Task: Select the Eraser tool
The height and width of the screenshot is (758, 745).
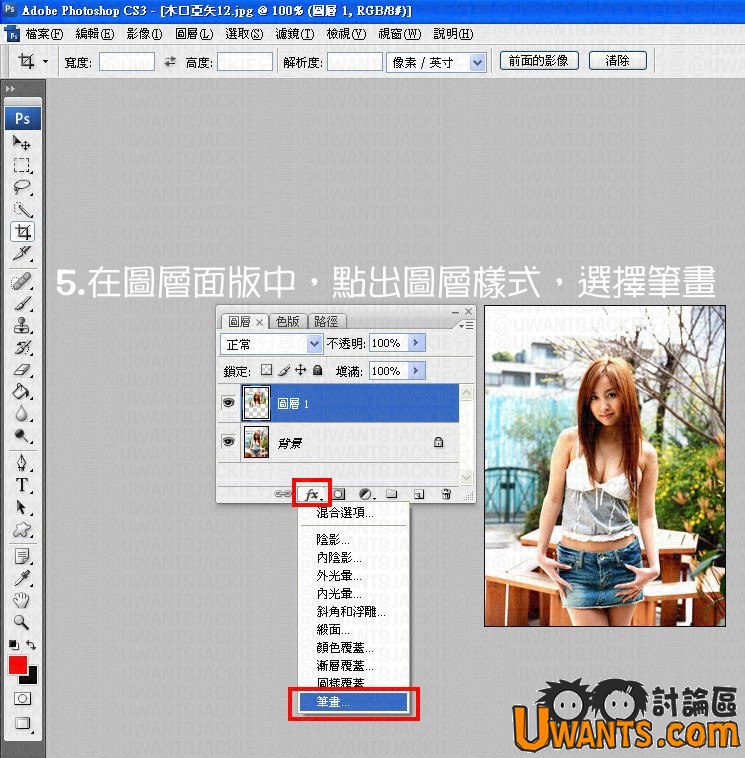Action: 21,370
